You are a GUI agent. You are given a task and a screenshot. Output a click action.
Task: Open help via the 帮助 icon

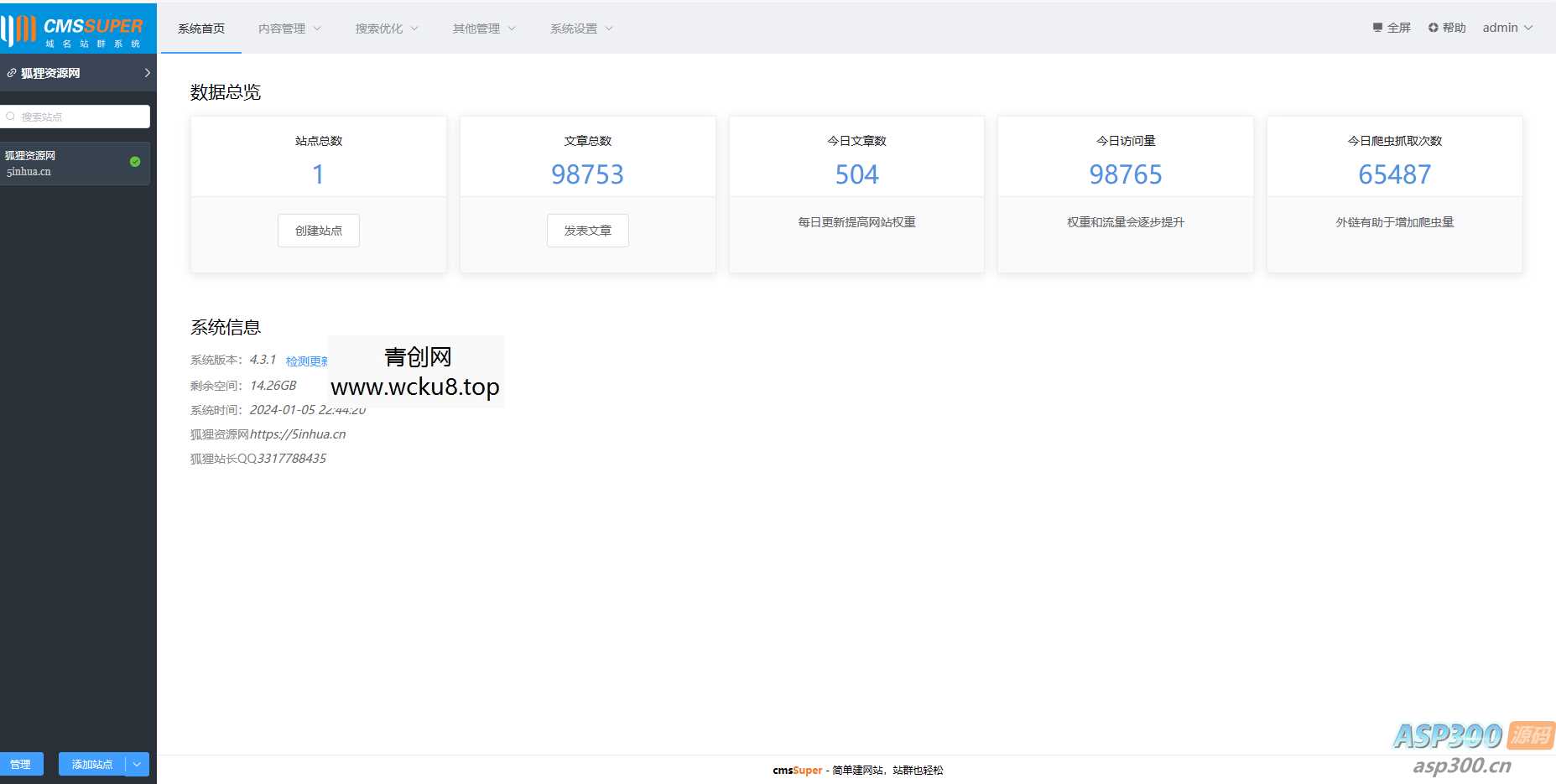pos(1433,27)
